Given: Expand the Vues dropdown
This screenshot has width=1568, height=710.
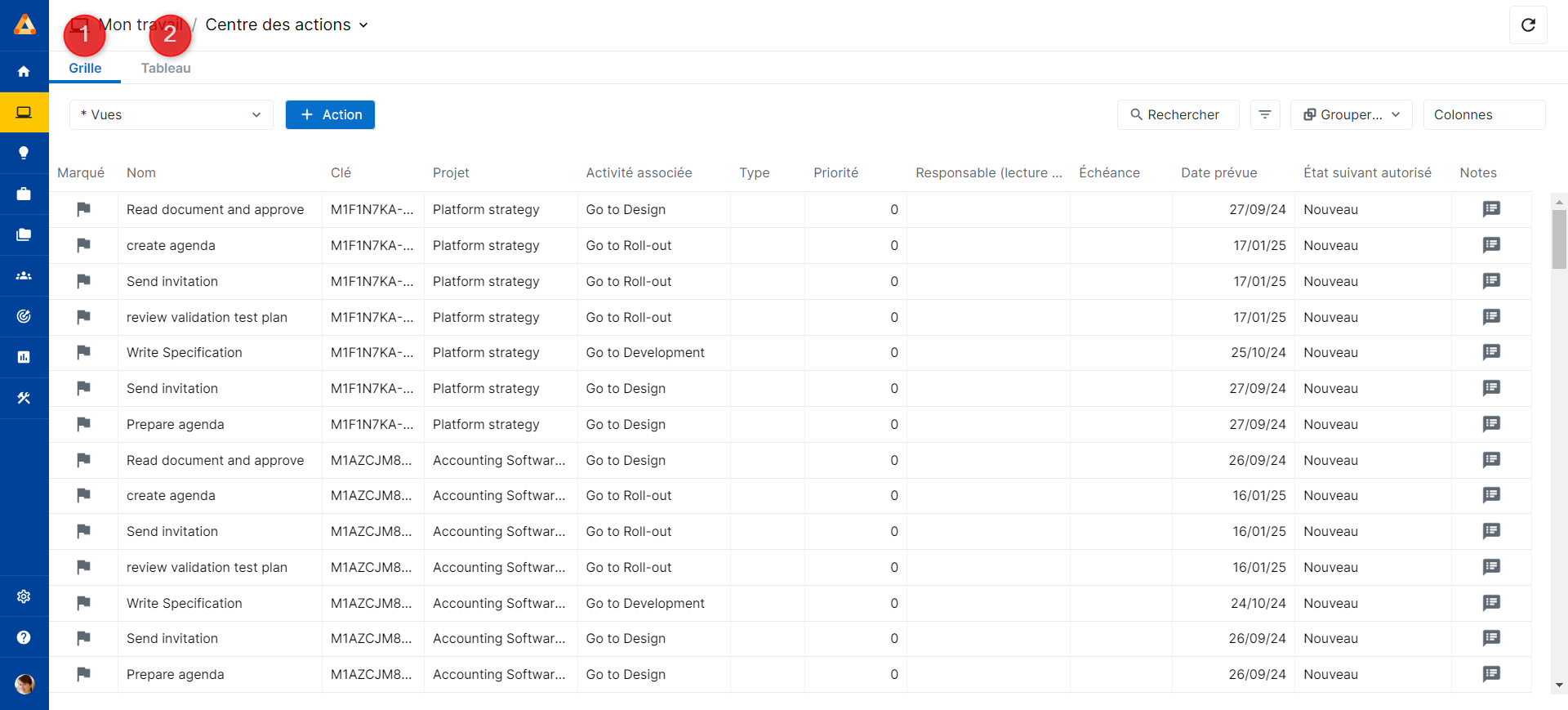Looking at the screenshot, I should [x=171, y=115].
